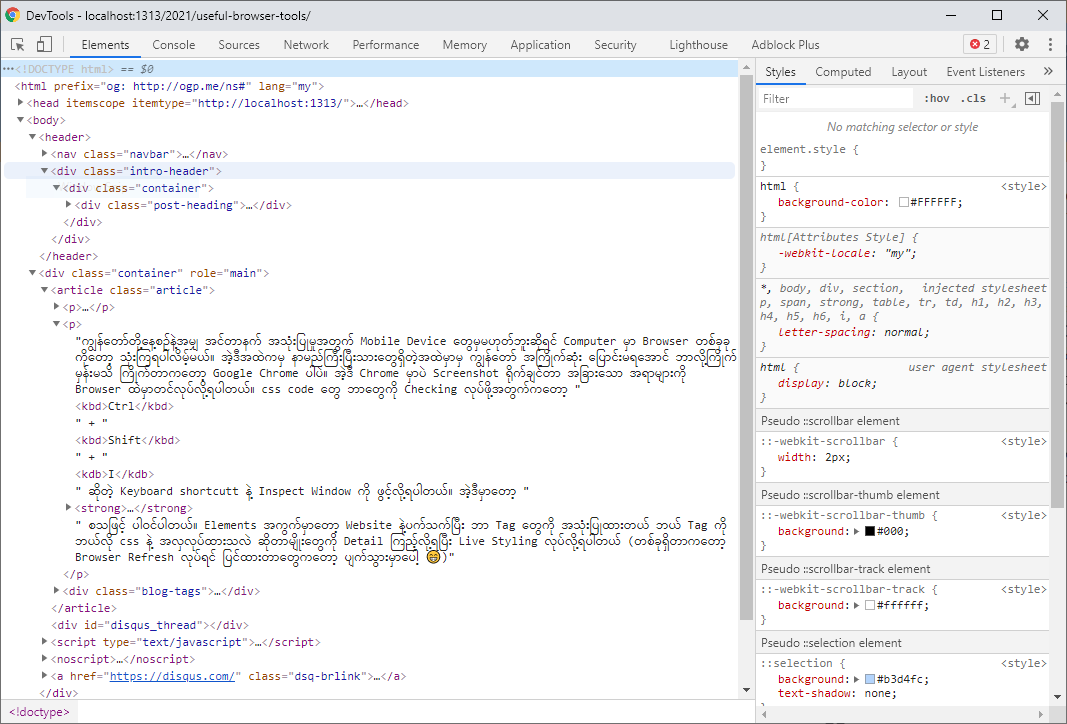This screenshot has width=1067, height=724.
Task: Click the #b3d4fc selection color swatch
Action: coord(870,680)
